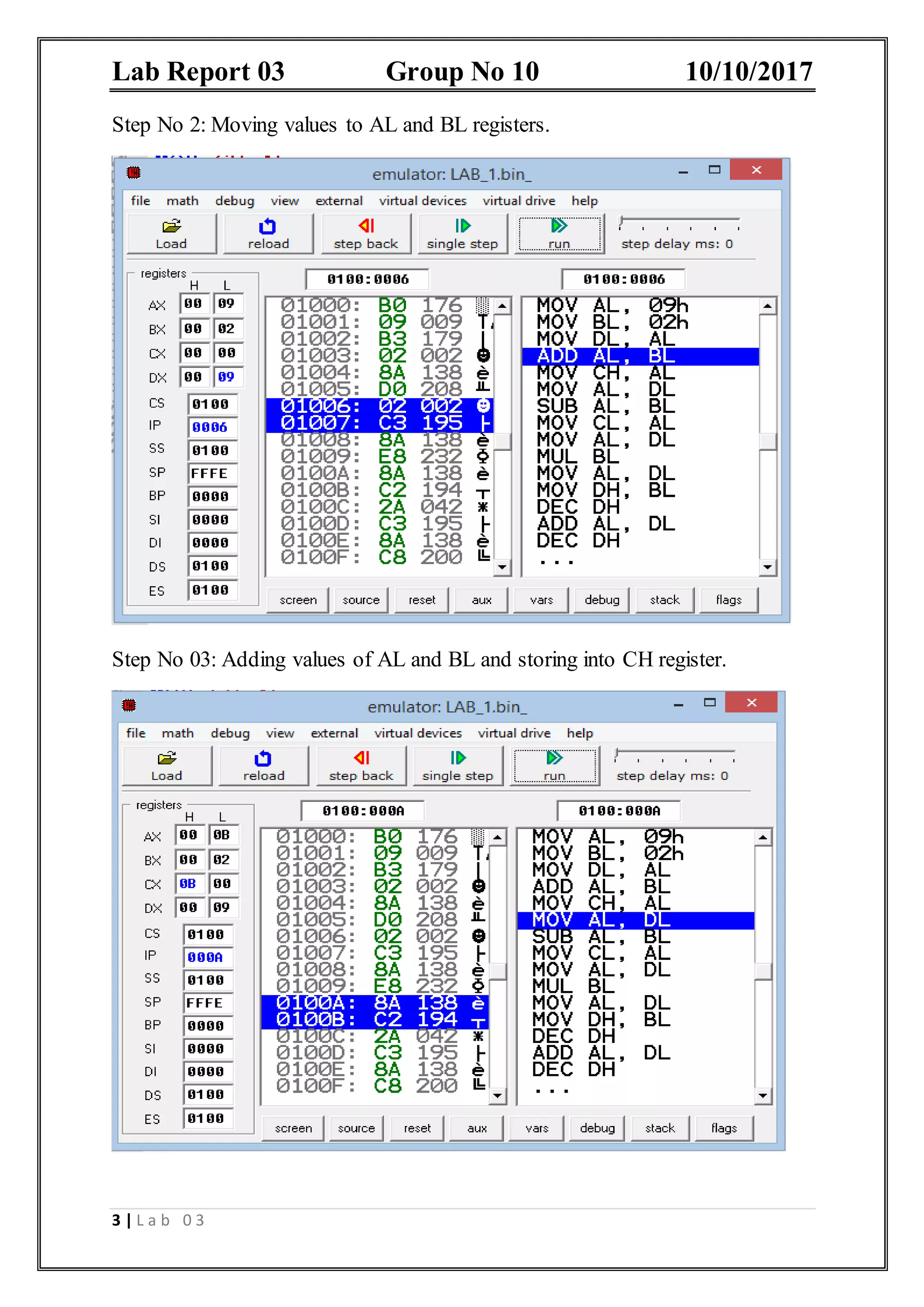Click vars button in bottom emulator window
This screenshot has height=1307, width=924.
pos(536,1128)
